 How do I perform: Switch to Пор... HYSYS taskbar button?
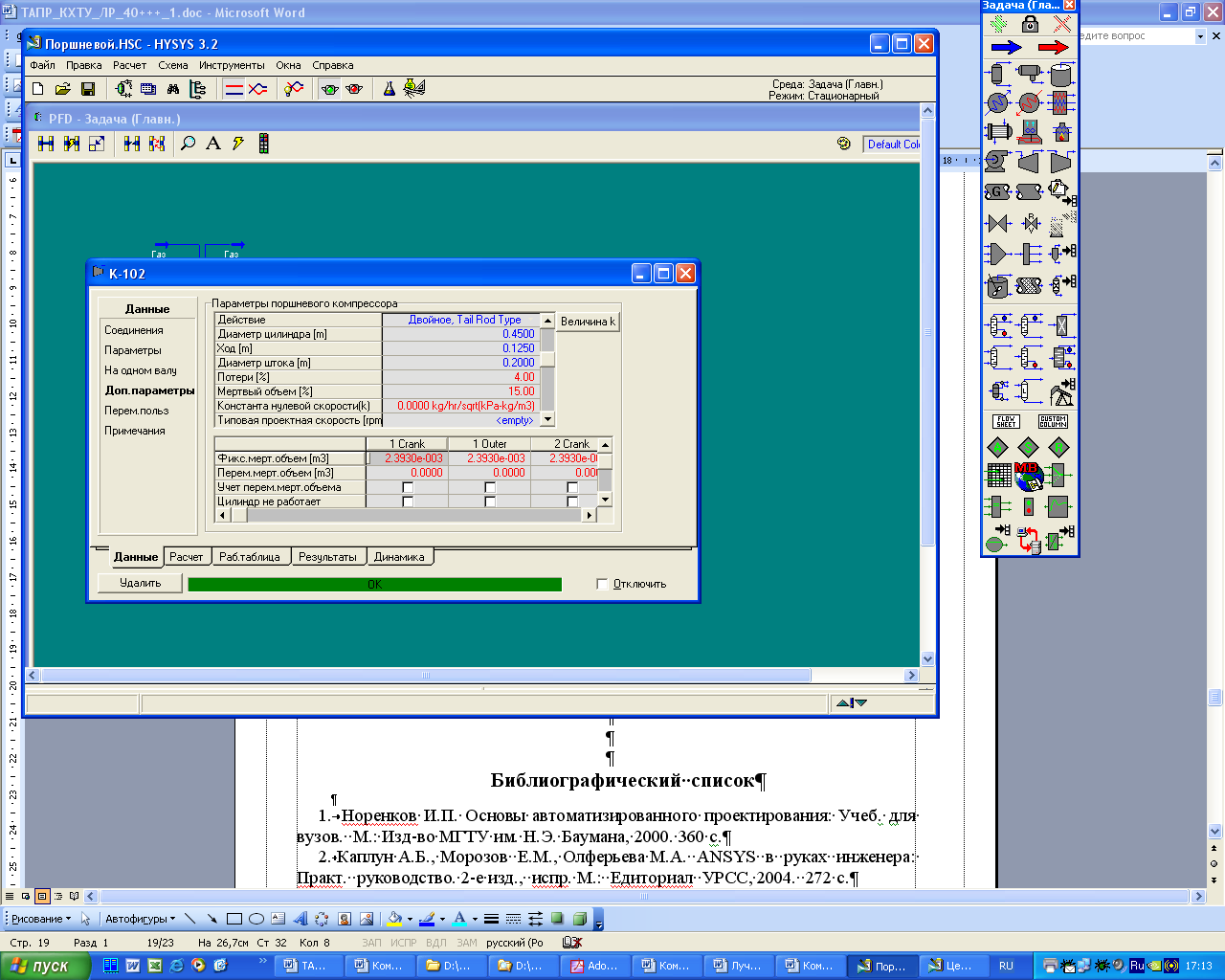click(x=881, y=966)
